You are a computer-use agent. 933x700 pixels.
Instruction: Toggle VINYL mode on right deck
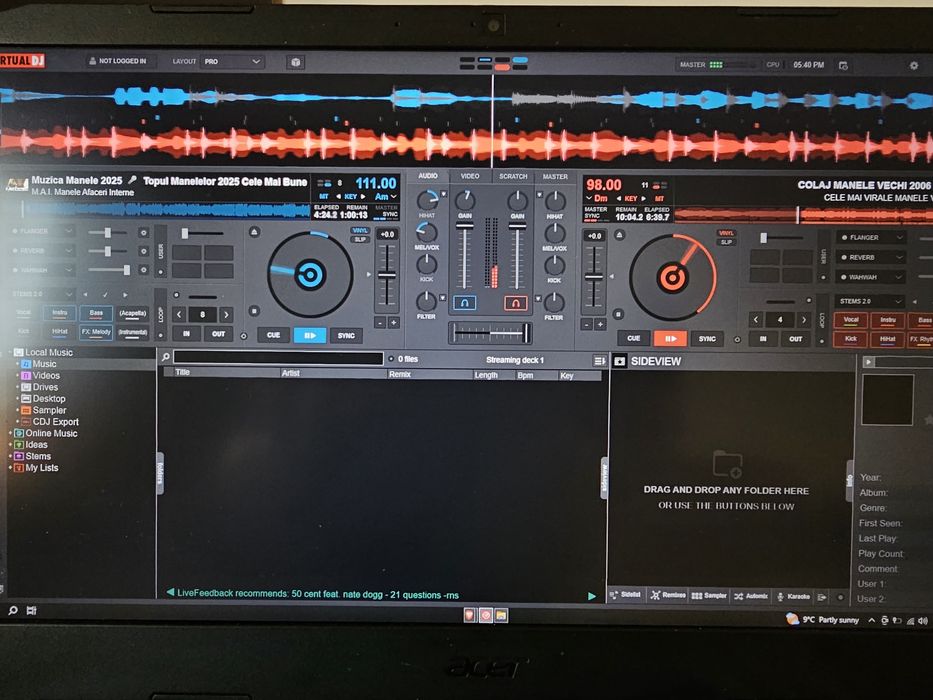[x=726, y=233]
